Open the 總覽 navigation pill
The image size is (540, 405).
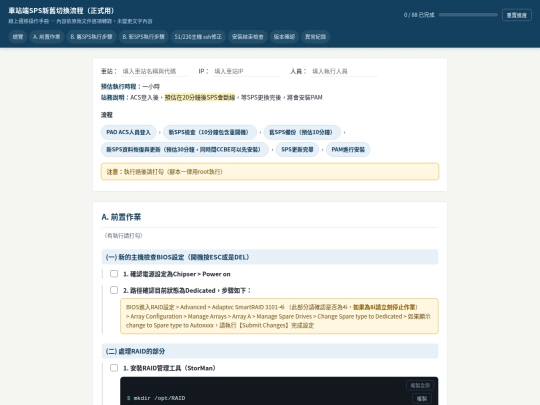point(18,37)
